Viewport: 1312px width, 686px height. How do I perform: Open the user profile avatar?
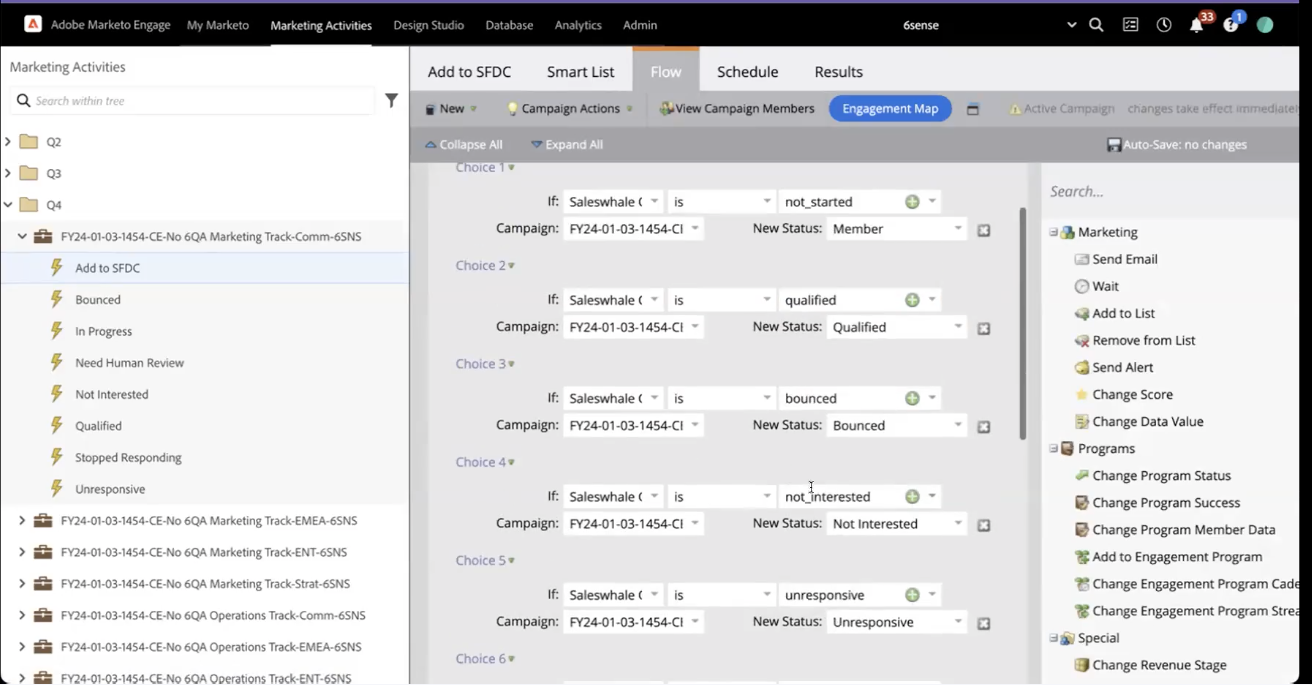1265,25
